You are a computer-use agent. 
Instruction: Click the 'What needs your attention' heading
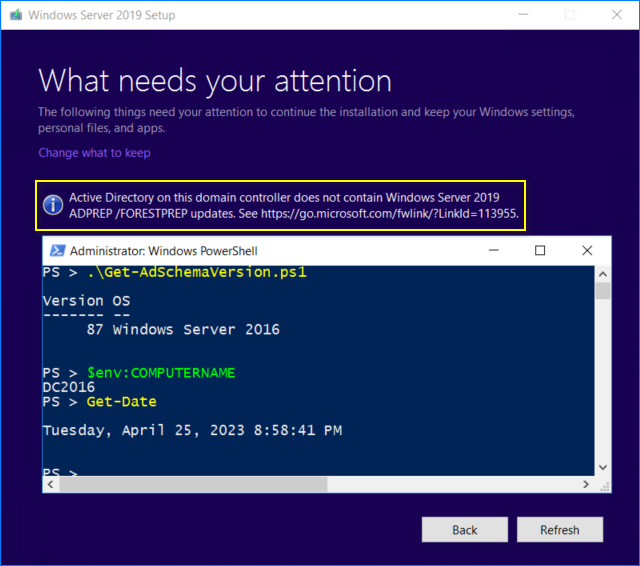(x=215, y=81)
